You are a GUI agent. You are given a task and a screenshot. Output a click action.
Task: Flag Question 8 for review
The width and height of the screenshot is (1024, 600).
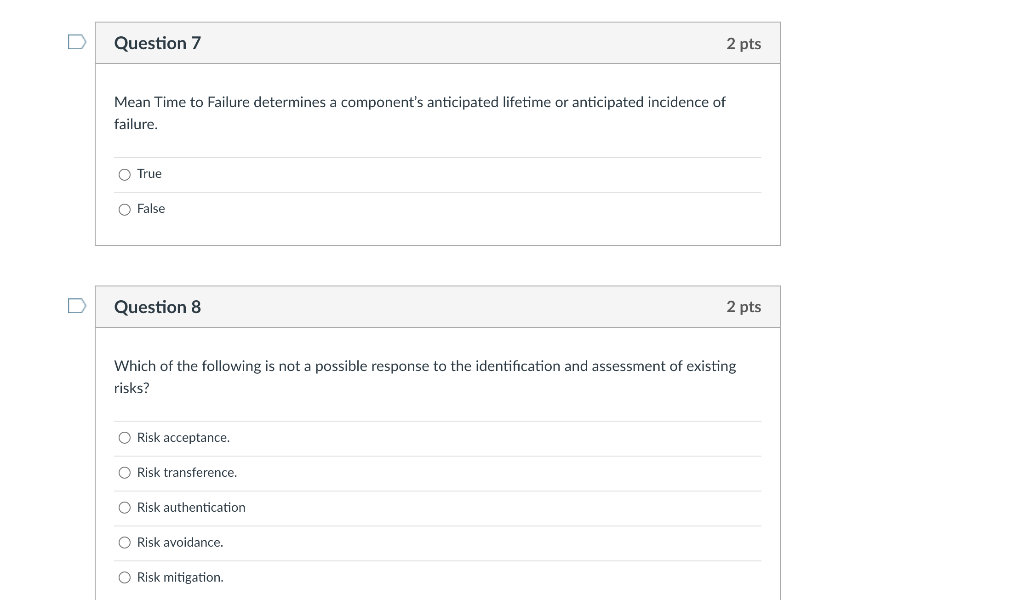coord(77,306)
